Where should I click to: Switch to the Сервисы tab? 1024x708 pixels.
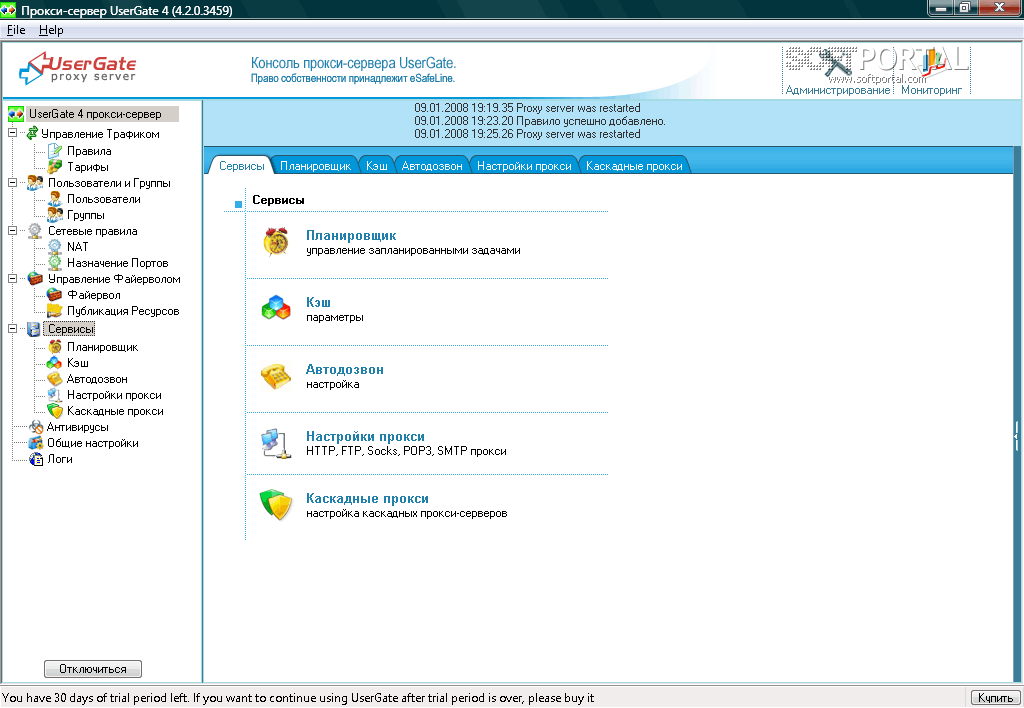point(242,166)
